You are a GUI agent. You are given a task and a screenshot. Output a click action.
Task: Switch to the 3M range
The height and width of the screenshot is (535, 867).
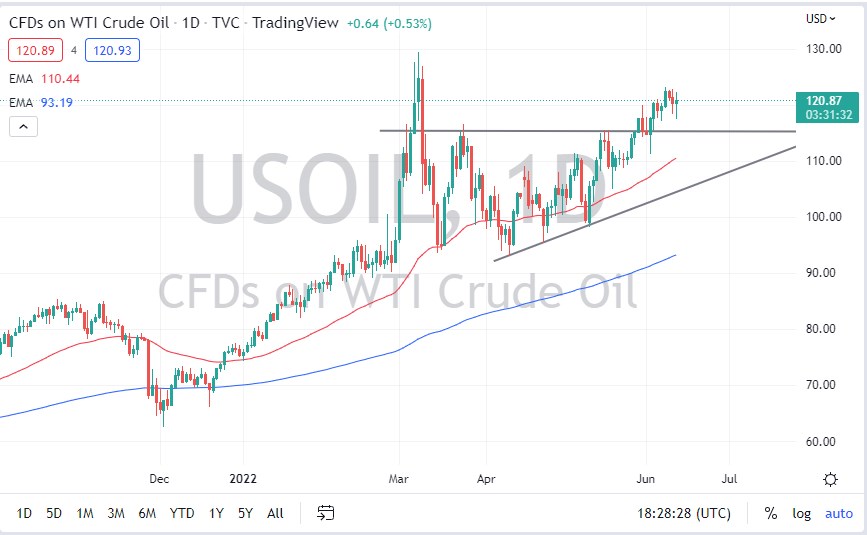pos(116,513)
